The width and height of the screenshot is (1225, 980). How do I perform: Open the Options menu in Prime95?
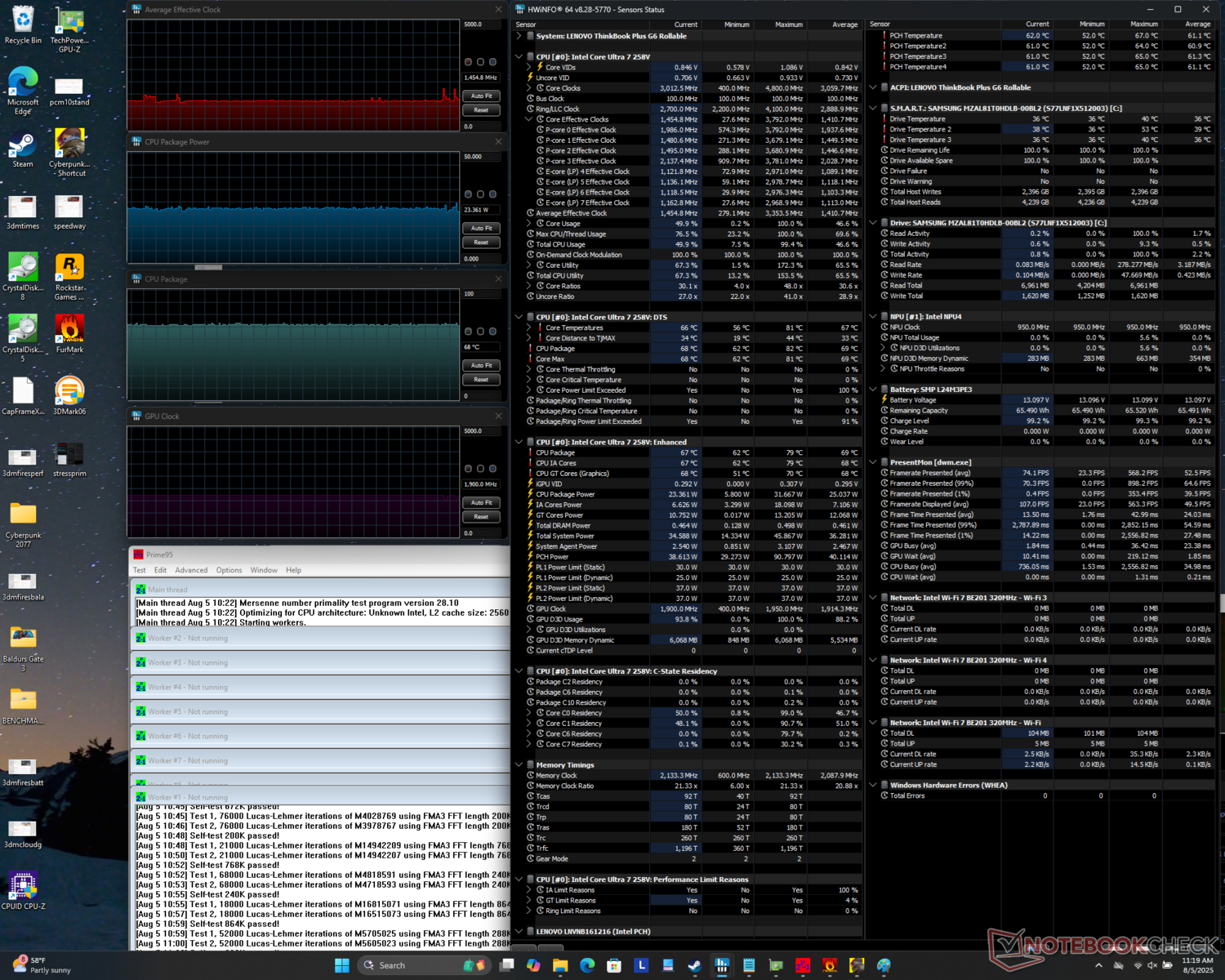click(x=229, y=570)
